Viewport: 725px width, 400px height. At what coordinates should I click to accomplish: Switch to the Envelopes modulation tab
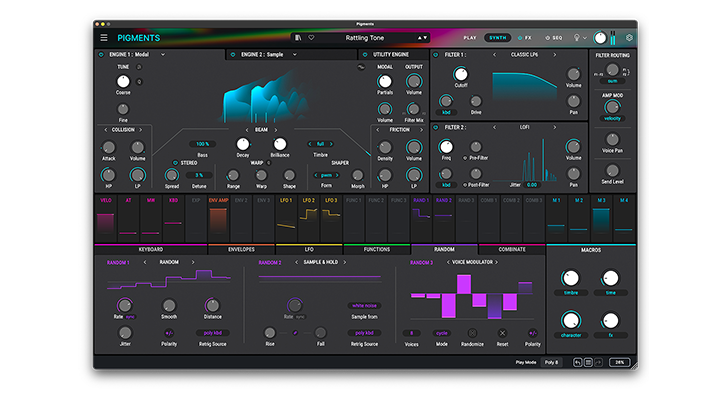tap(241, 248)
